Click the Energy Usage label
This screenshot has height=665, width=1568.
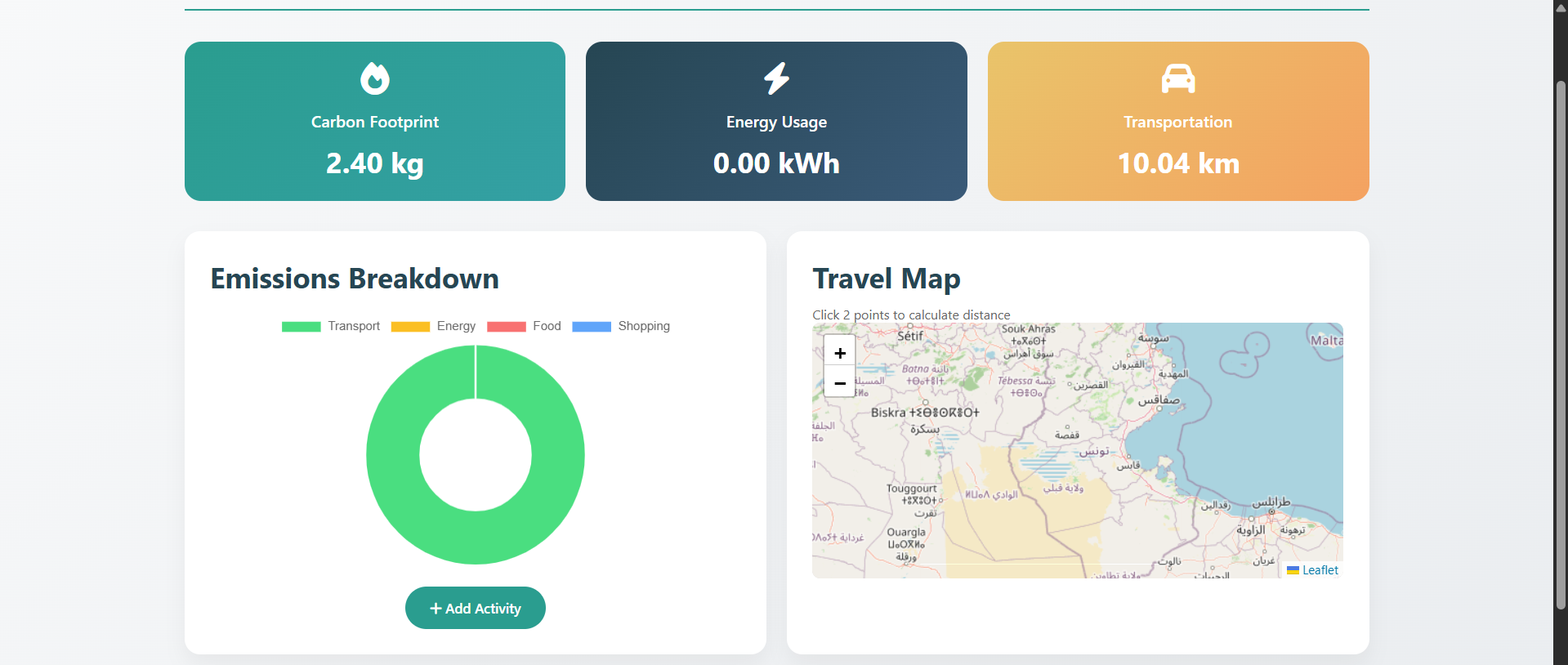click(776, 122)
